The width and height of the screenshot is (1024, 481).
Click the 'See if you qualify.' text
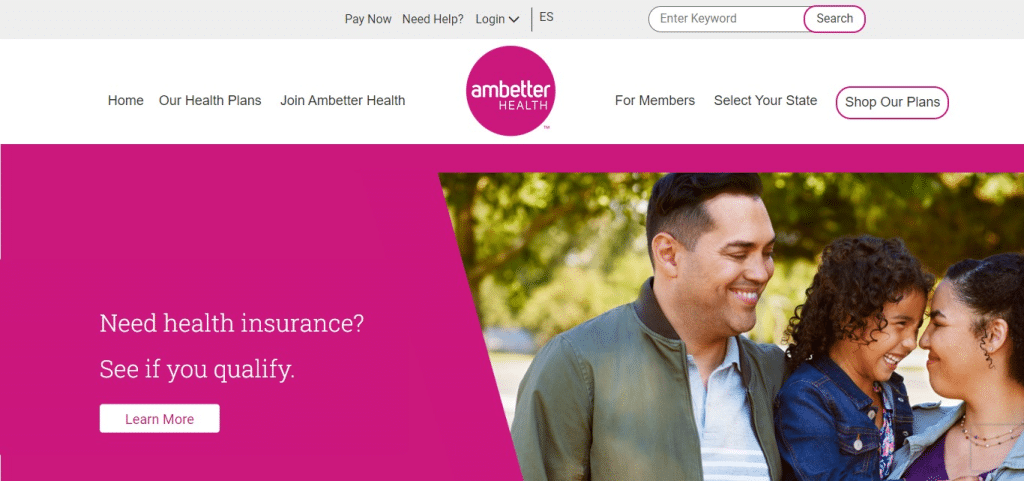pyautogui.click(x=197, y=369)
